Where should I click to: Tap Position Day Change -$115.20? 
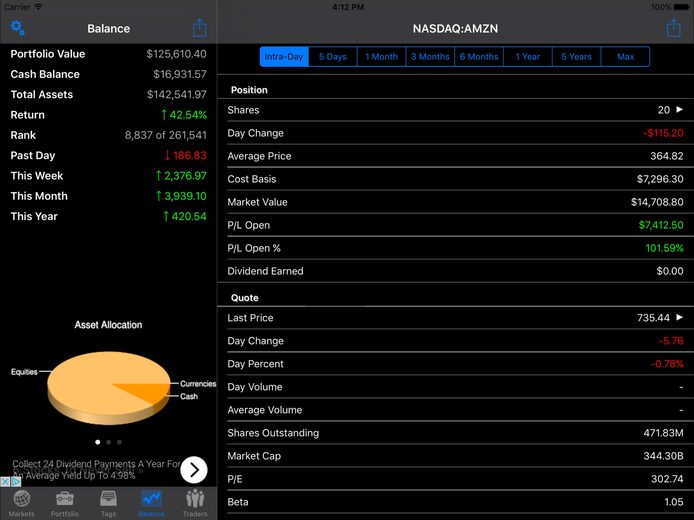(x=455, y=133)
